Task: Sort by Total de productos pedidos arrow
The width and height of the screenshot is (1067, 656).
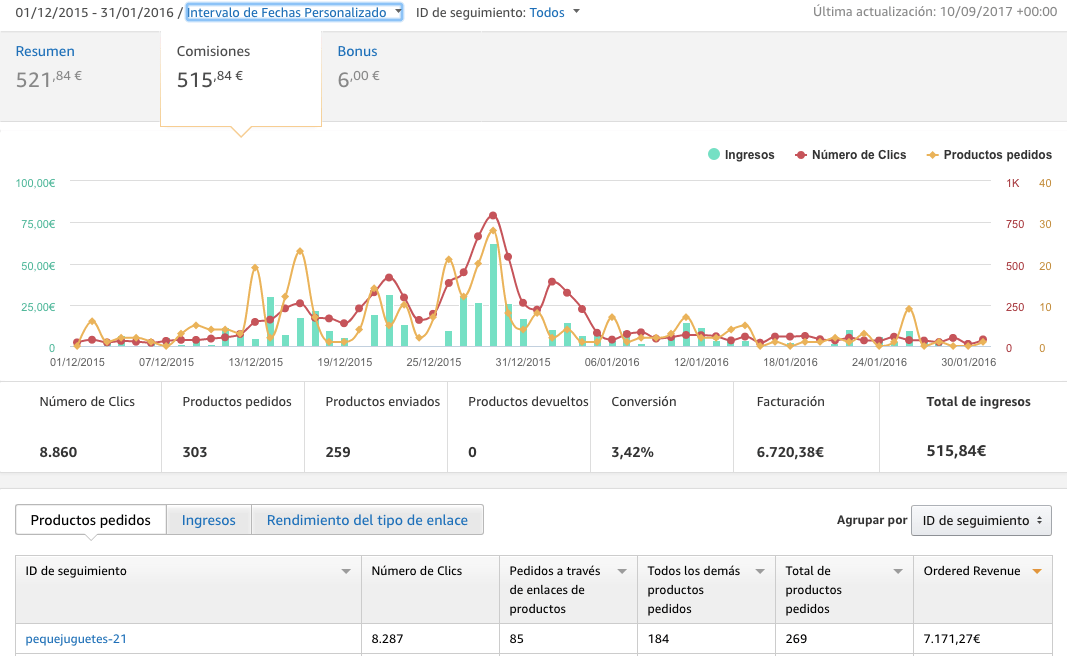Action: (x=898, y=572)
